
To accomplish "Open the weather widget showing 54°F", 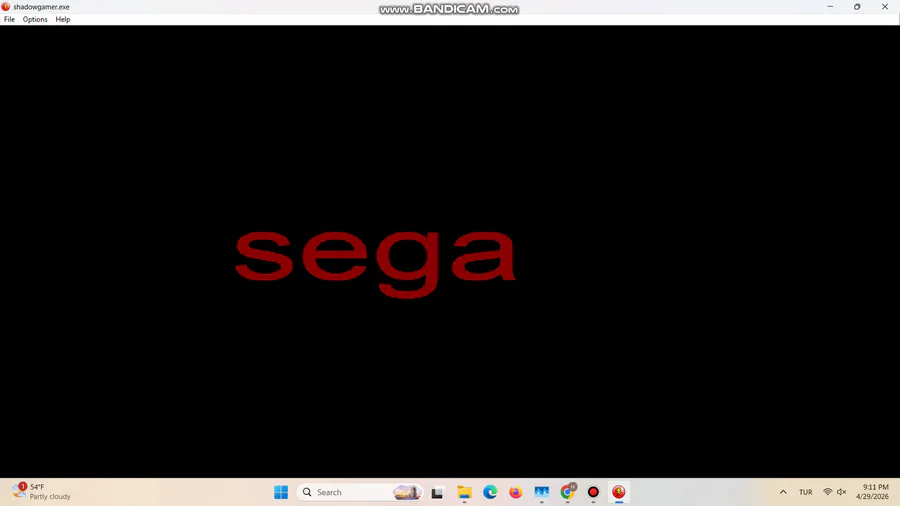I will 41,492.
